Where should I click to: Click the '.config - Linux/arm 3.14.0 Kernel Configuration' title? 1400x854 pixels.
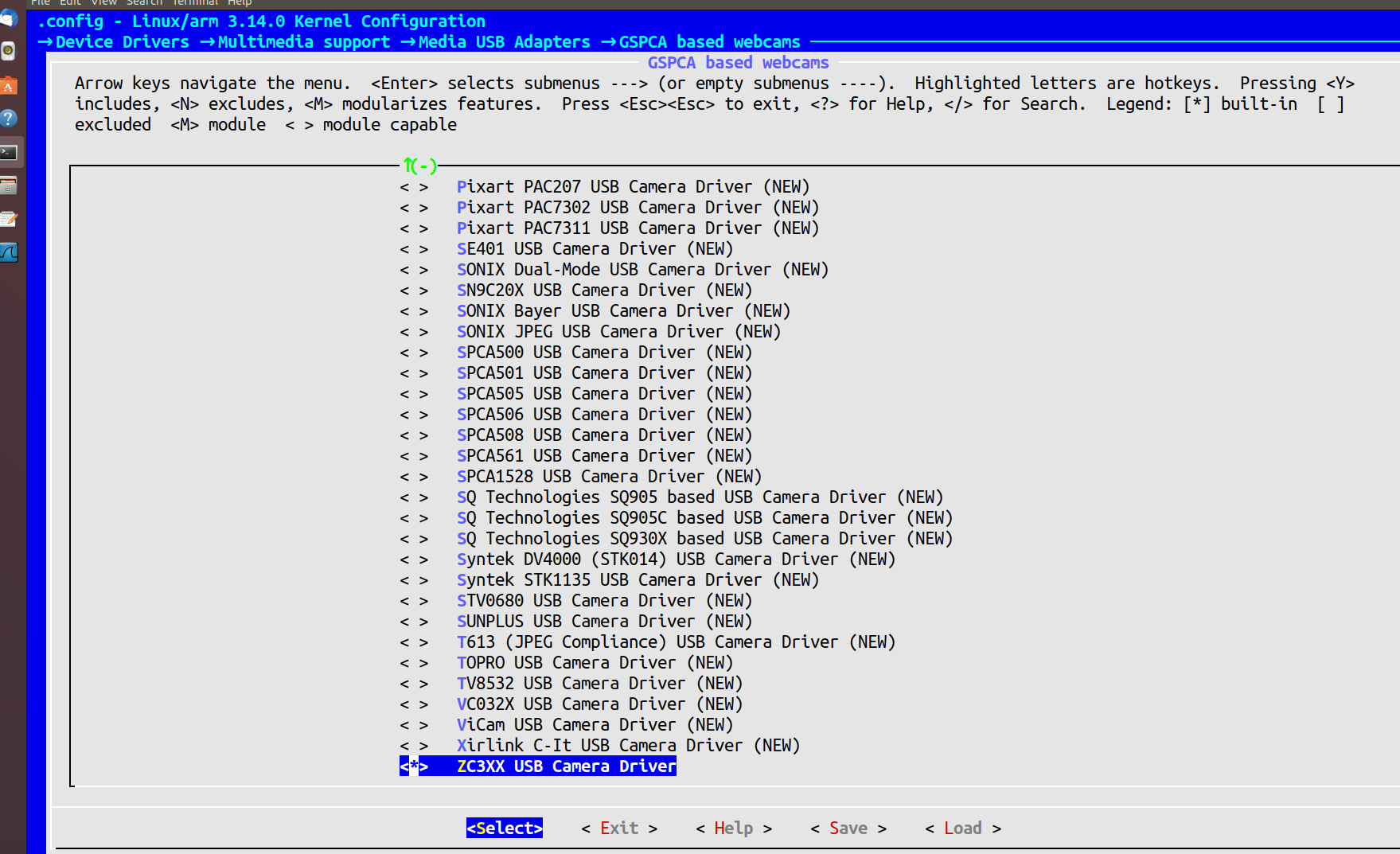pyautogui.click(x=261, y=21)
